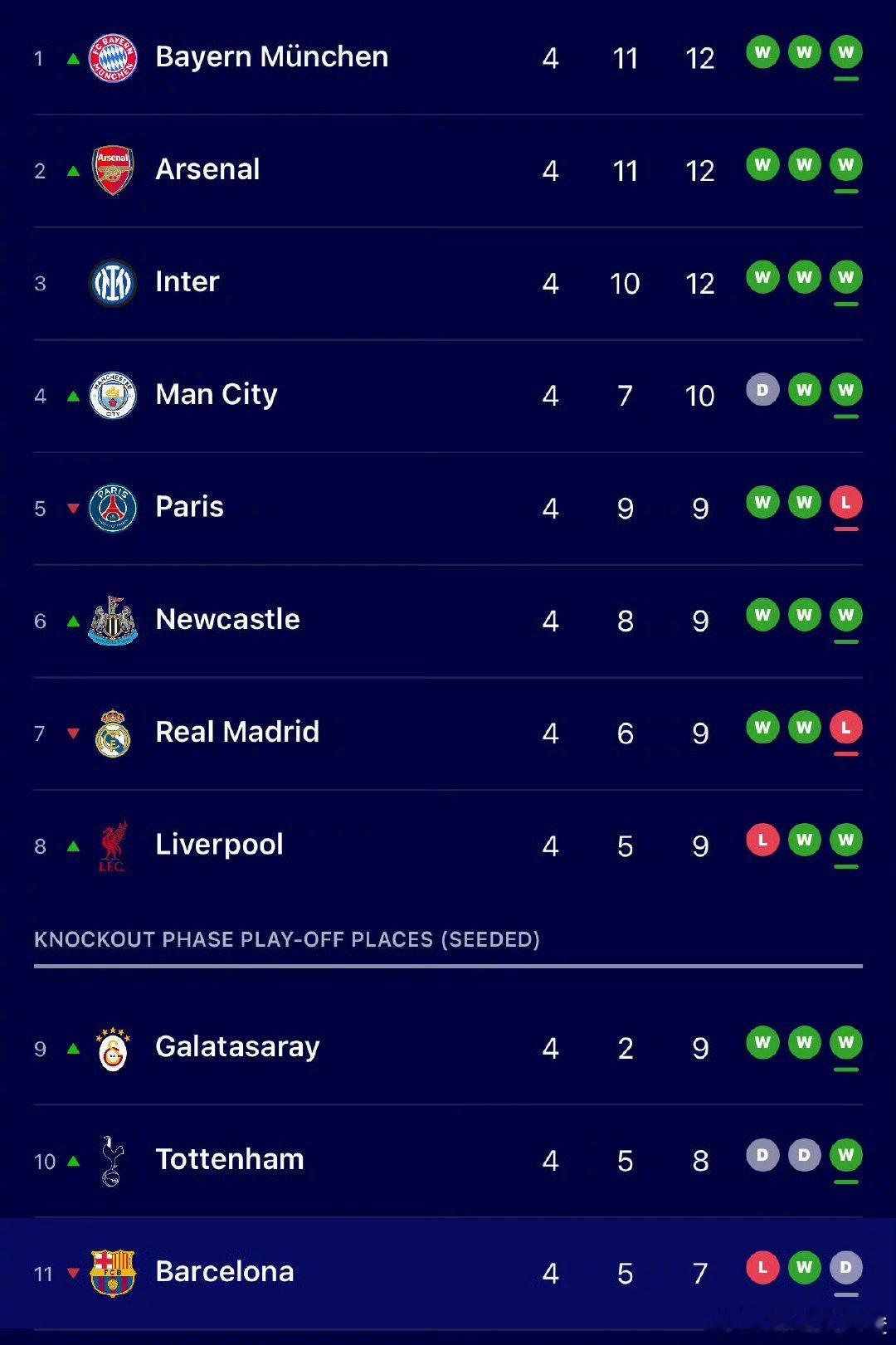
Task: Select the Knockout Phase Play-Off Places header
Action: coord(287,939)
